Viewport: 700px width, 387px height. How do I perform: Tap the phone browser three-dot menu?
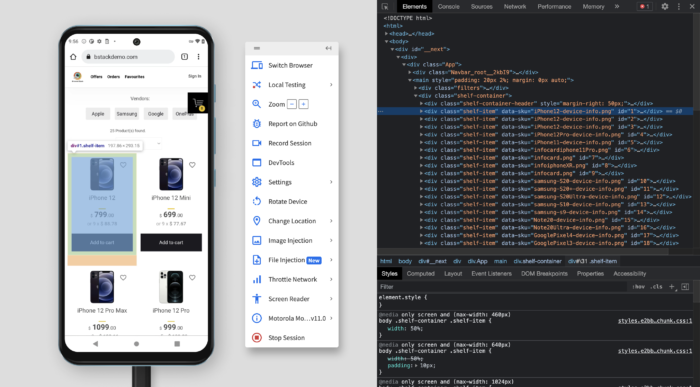(198, 57)
